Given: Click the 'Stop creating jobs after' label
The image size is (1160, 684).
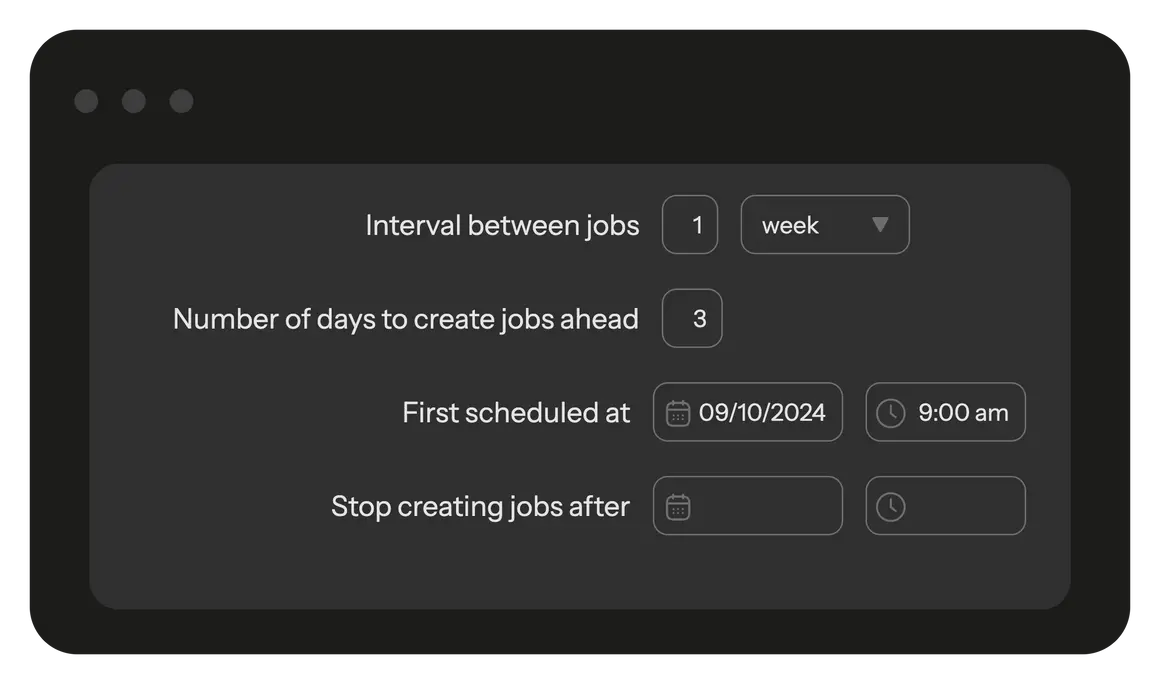Looking at the screenshot, I should click(x=480, y=507).
